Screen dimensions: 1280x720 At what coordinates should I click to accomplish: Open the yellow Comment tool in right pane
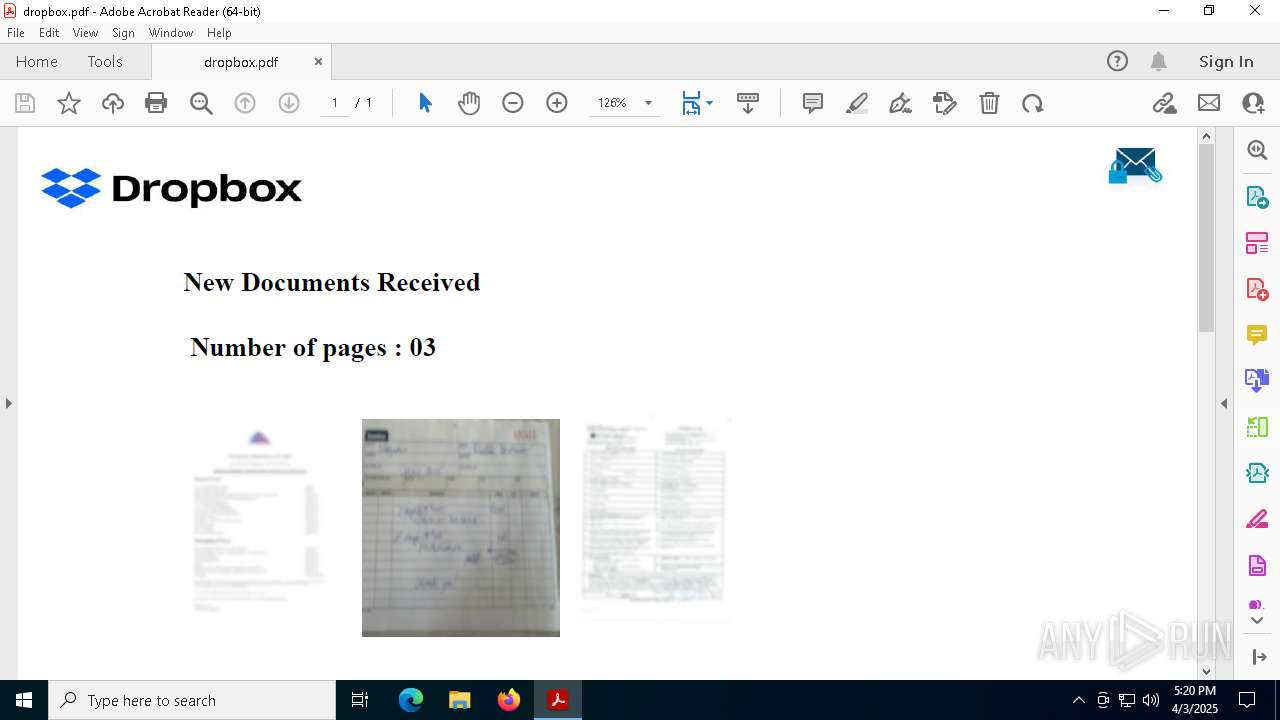(x=1257, y=334)
